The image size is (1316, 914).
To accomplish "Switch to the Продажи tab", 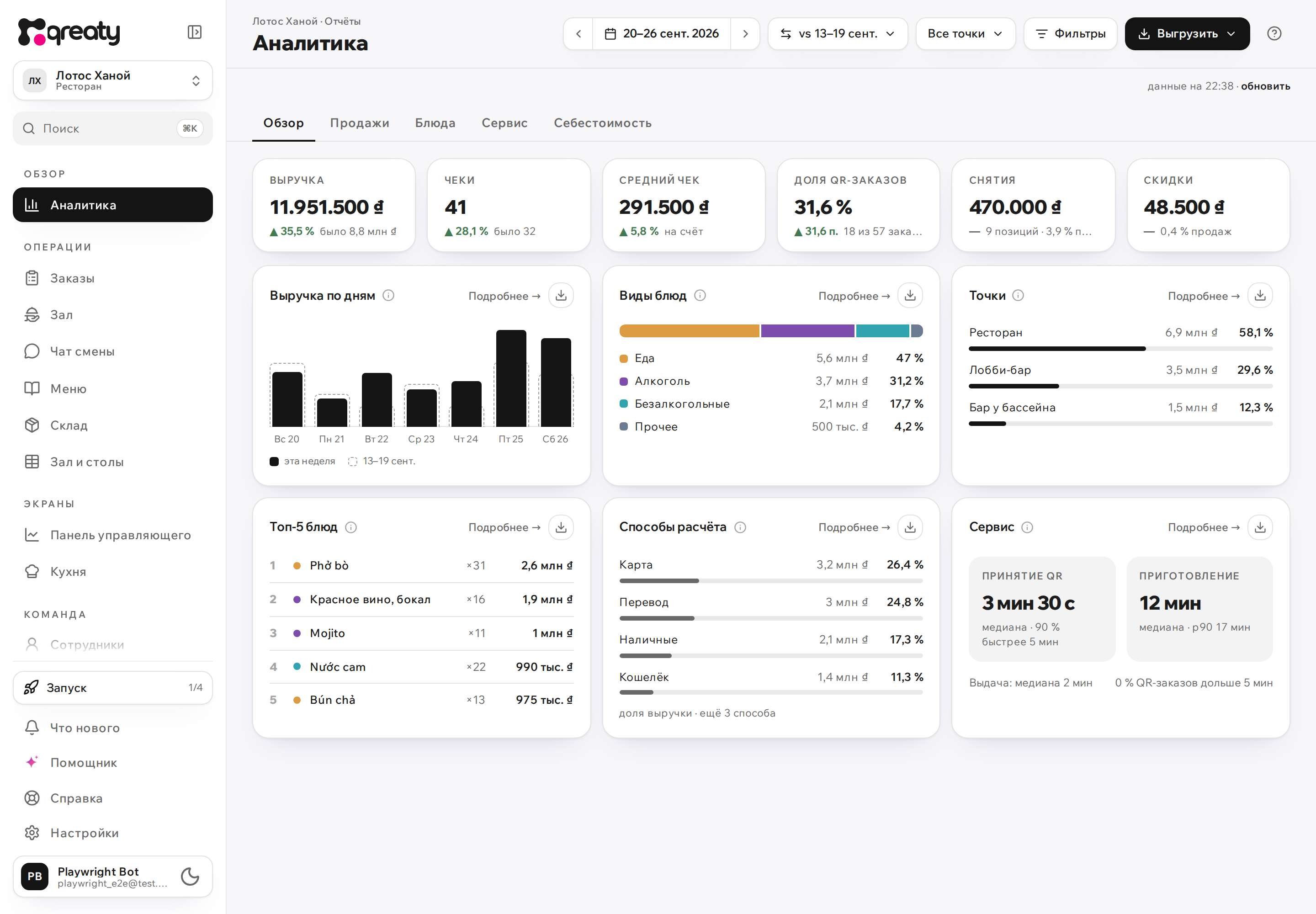I will (x=360, y=123).
